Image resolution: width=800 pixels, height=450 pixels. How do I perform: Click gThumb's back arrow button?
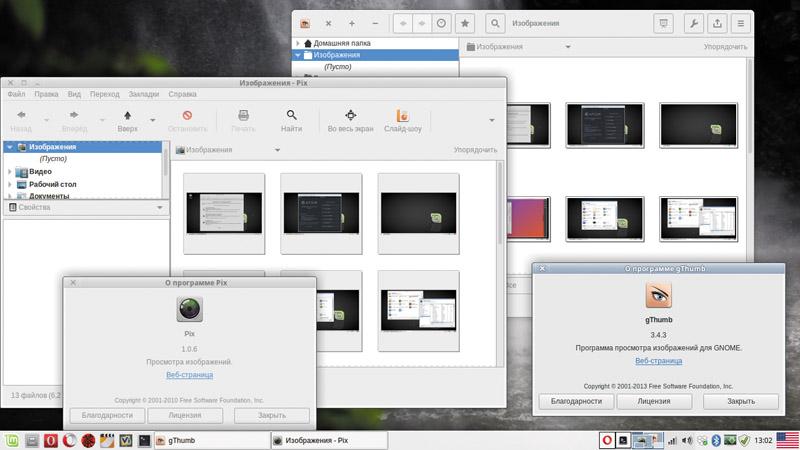pyautogui.click(x=403, y=23)
